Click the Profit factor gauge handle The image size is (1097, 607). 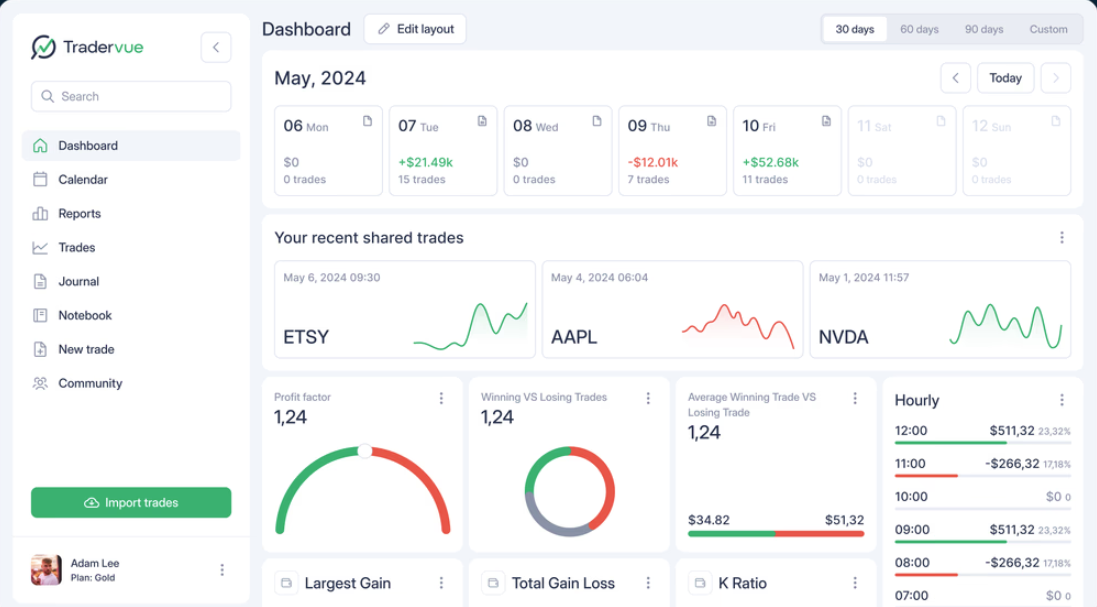pyautogui.click(x=365, y=451)
